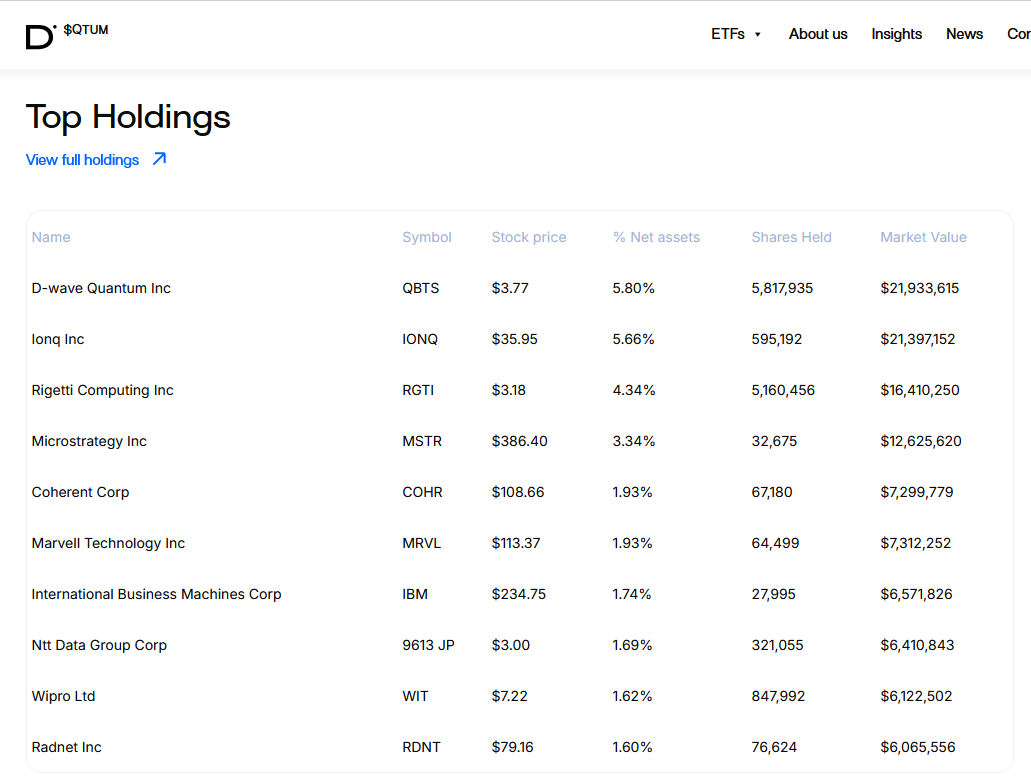This screenshot has height=782, width=1031.
Task: Click the Stock price column header
Action: click(x=528, y=237)
